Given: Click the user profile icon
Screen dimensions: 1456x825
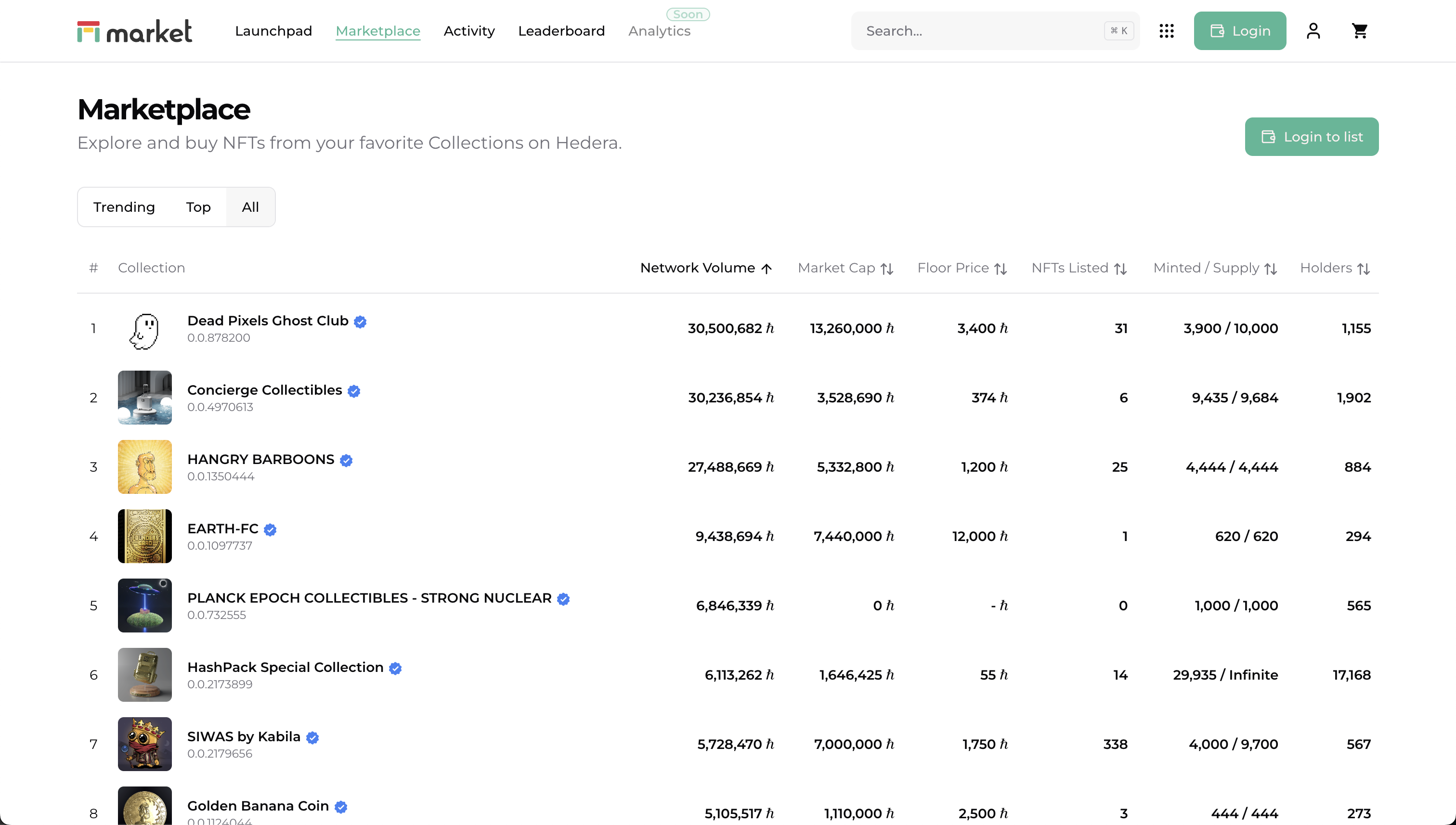Looking at the screenshot, I should (1313, 31).
